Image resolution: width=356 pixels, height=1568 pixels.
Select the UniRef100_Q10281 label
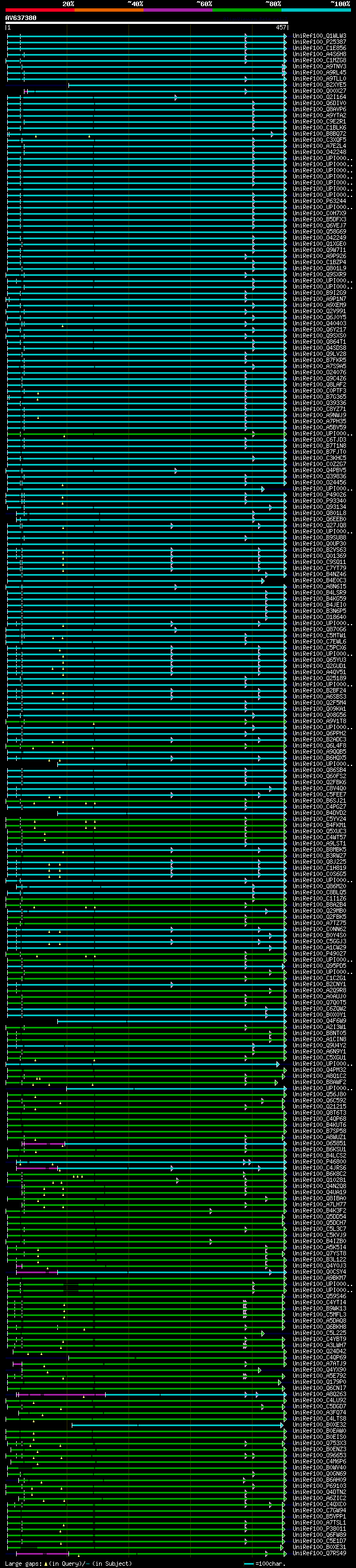(x=319, y=1180)
